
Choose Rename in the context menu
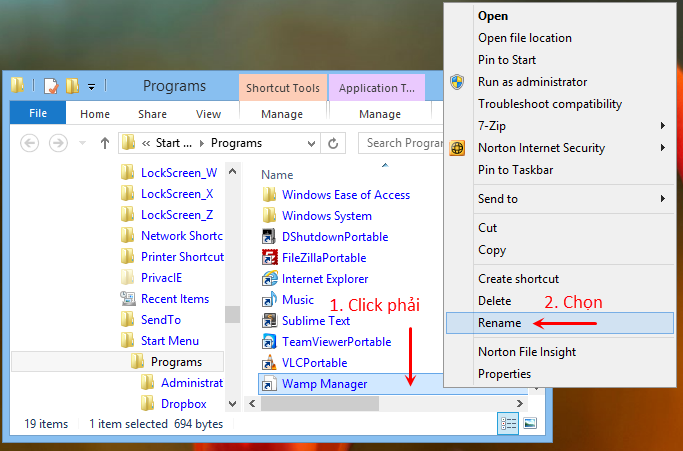pos(560,323)
